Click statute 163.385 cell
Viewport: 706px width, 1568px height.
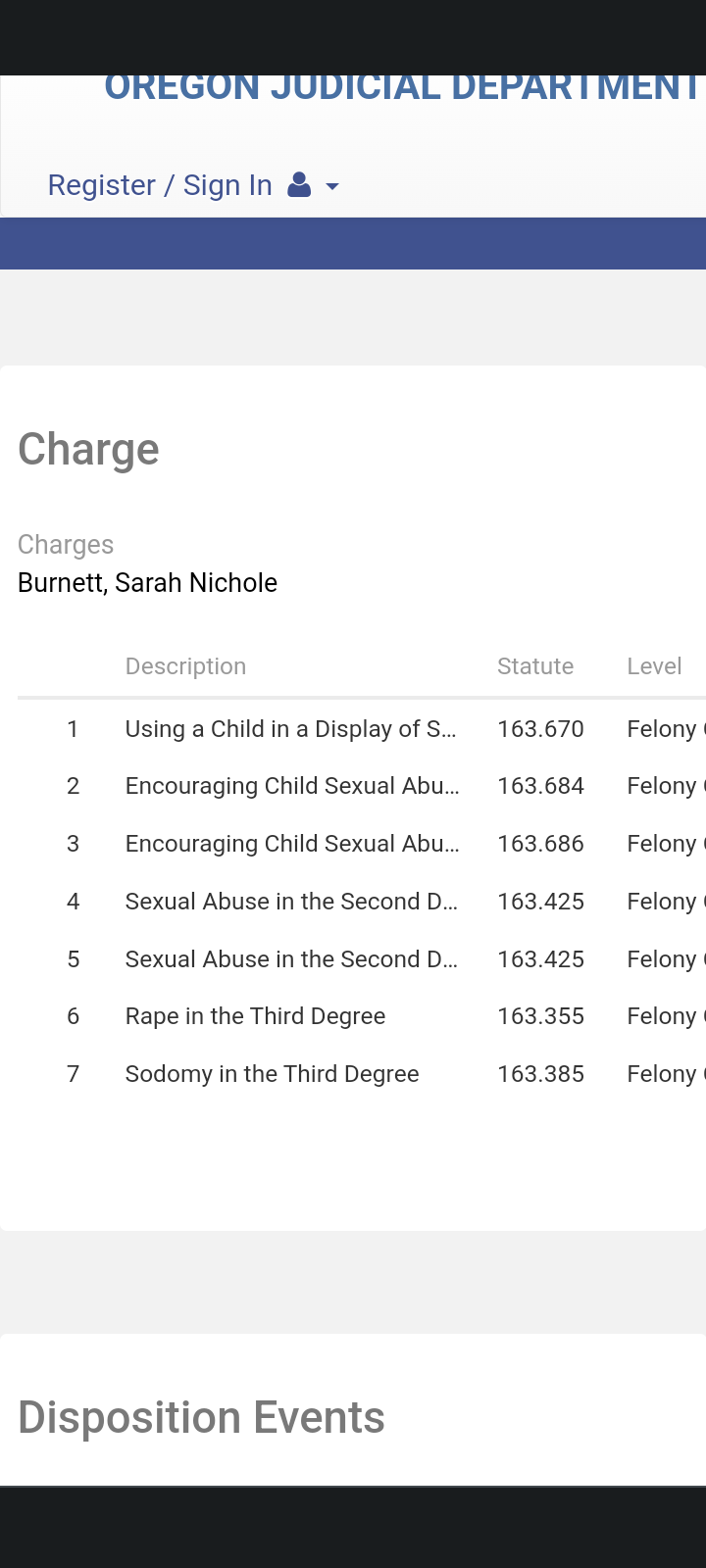[540, 1074]
